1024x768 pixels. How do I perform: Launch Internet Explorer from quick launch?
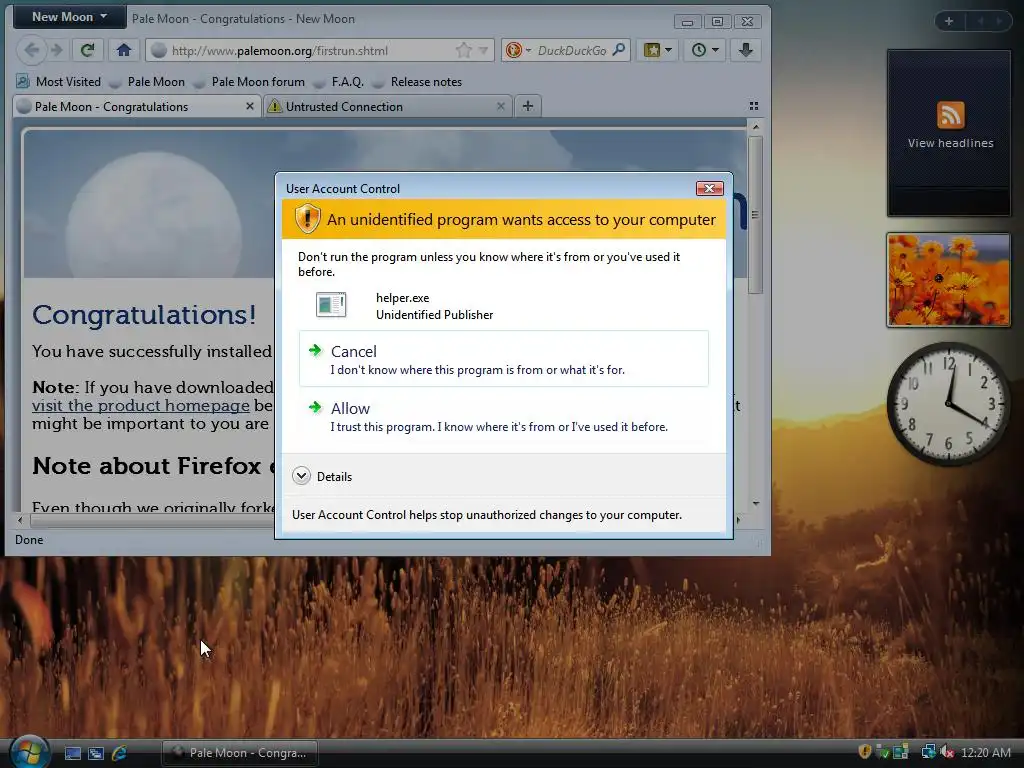[119, 753]
